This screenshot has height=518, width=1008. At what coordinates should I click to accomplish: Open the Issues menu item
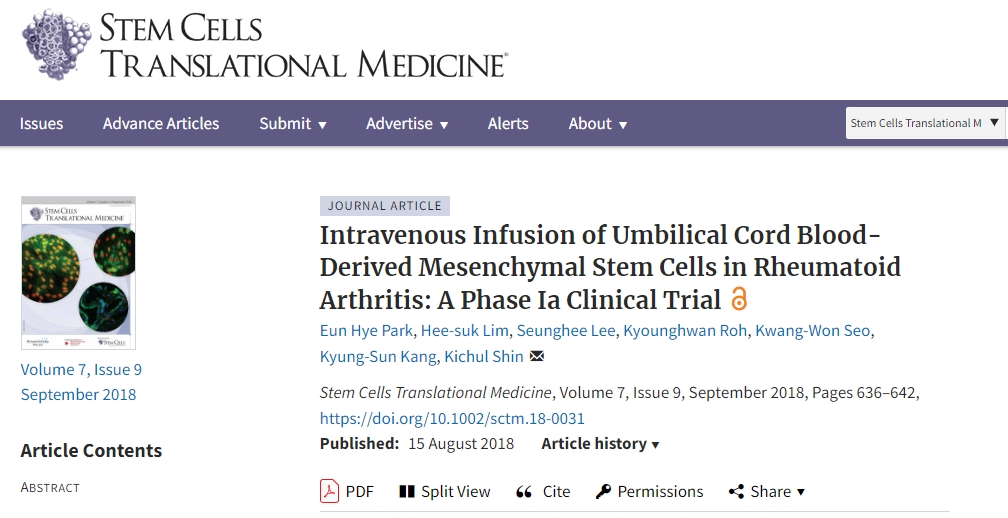click(42, 124)
